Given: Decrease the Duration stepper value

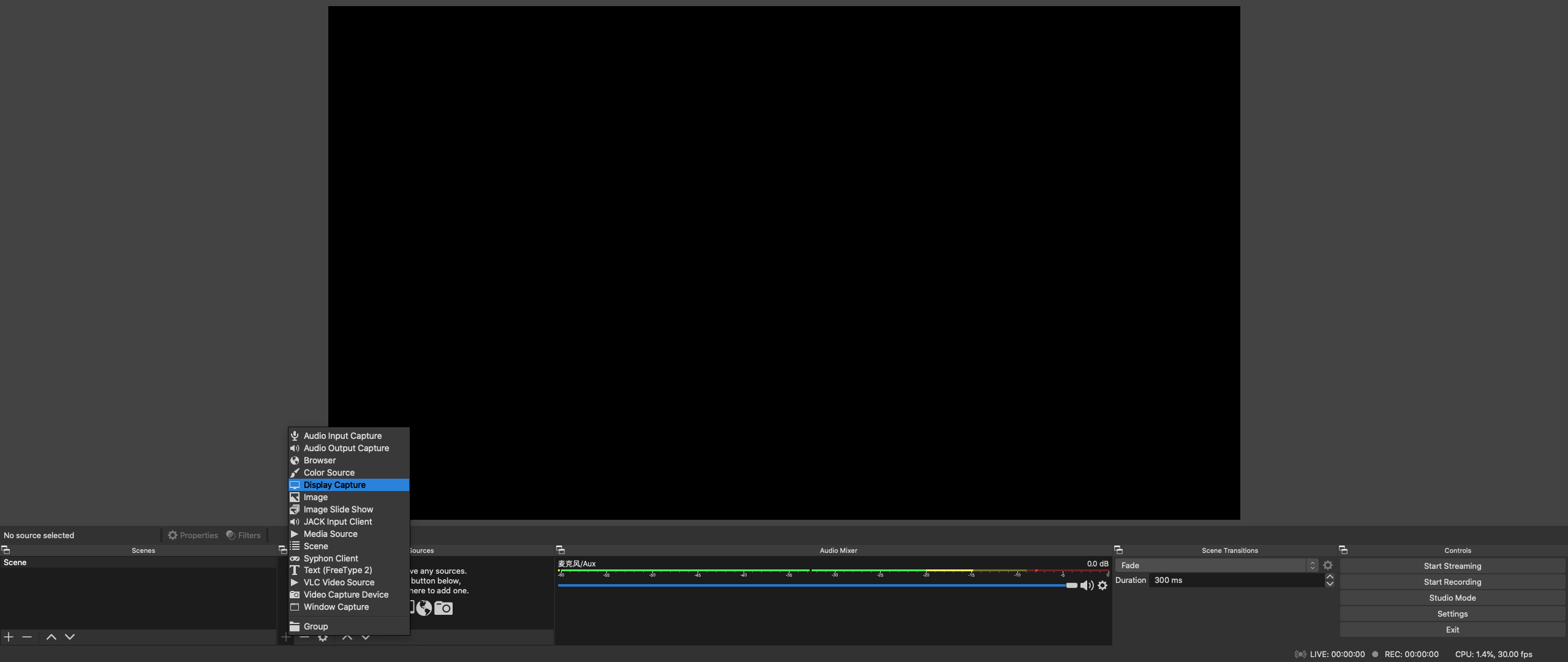Looking at the screenshot, I should pyautogui.click(x=1329, y=584).
